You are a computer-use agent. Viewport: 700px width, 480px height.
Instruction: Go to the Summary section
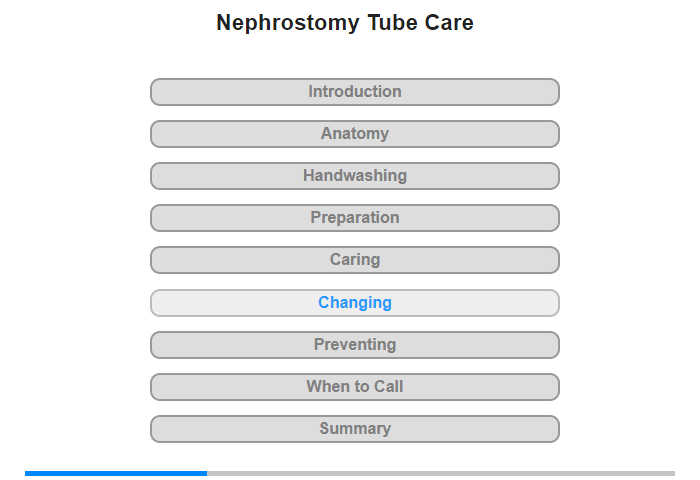coord(354,429)
